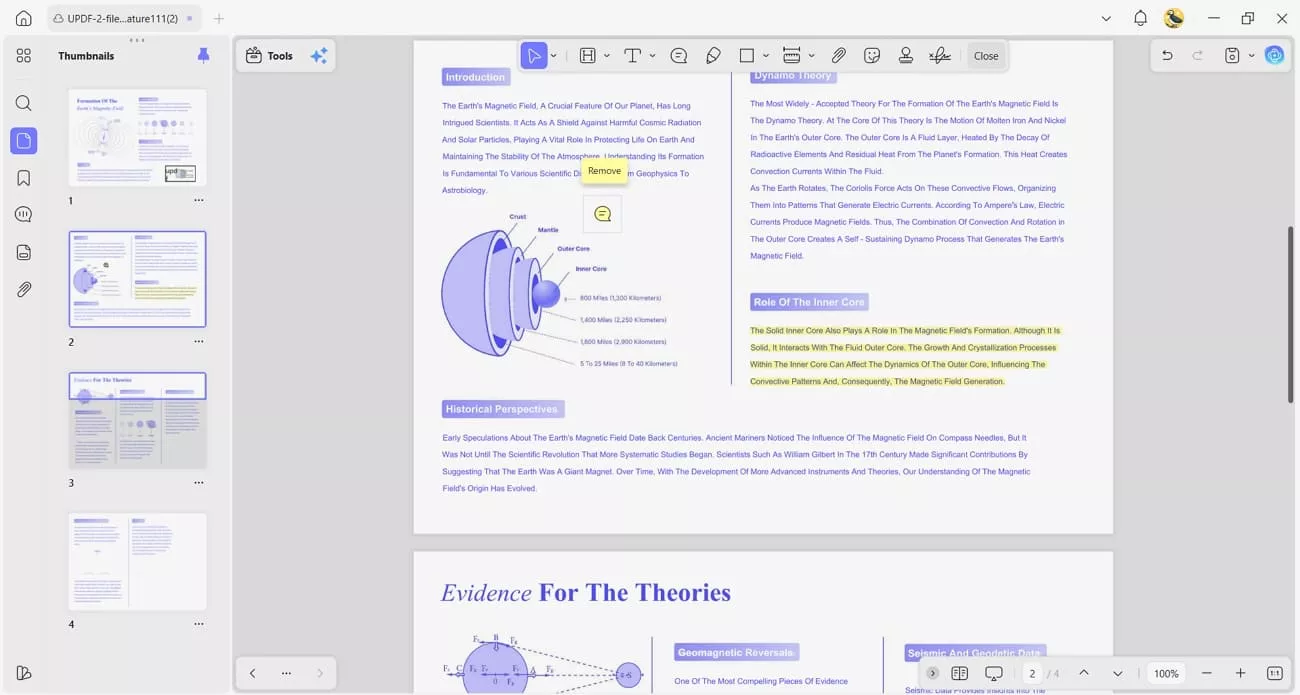The image size is (1300, 695).
Task: Select the Shape tool
Action: [746, 55]
